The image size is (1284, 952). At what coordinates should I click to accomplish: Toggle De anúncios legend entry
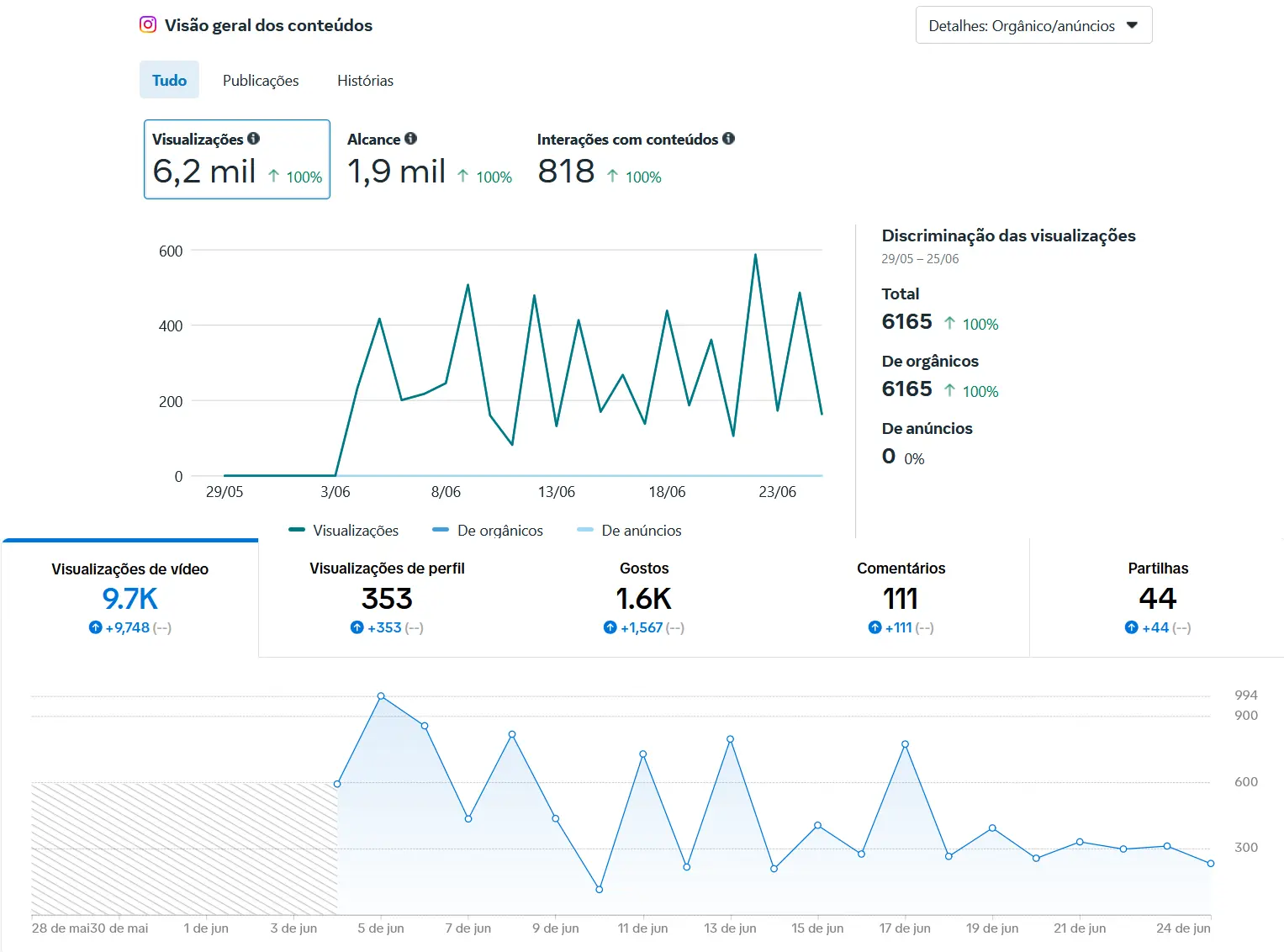coord(630,531)
